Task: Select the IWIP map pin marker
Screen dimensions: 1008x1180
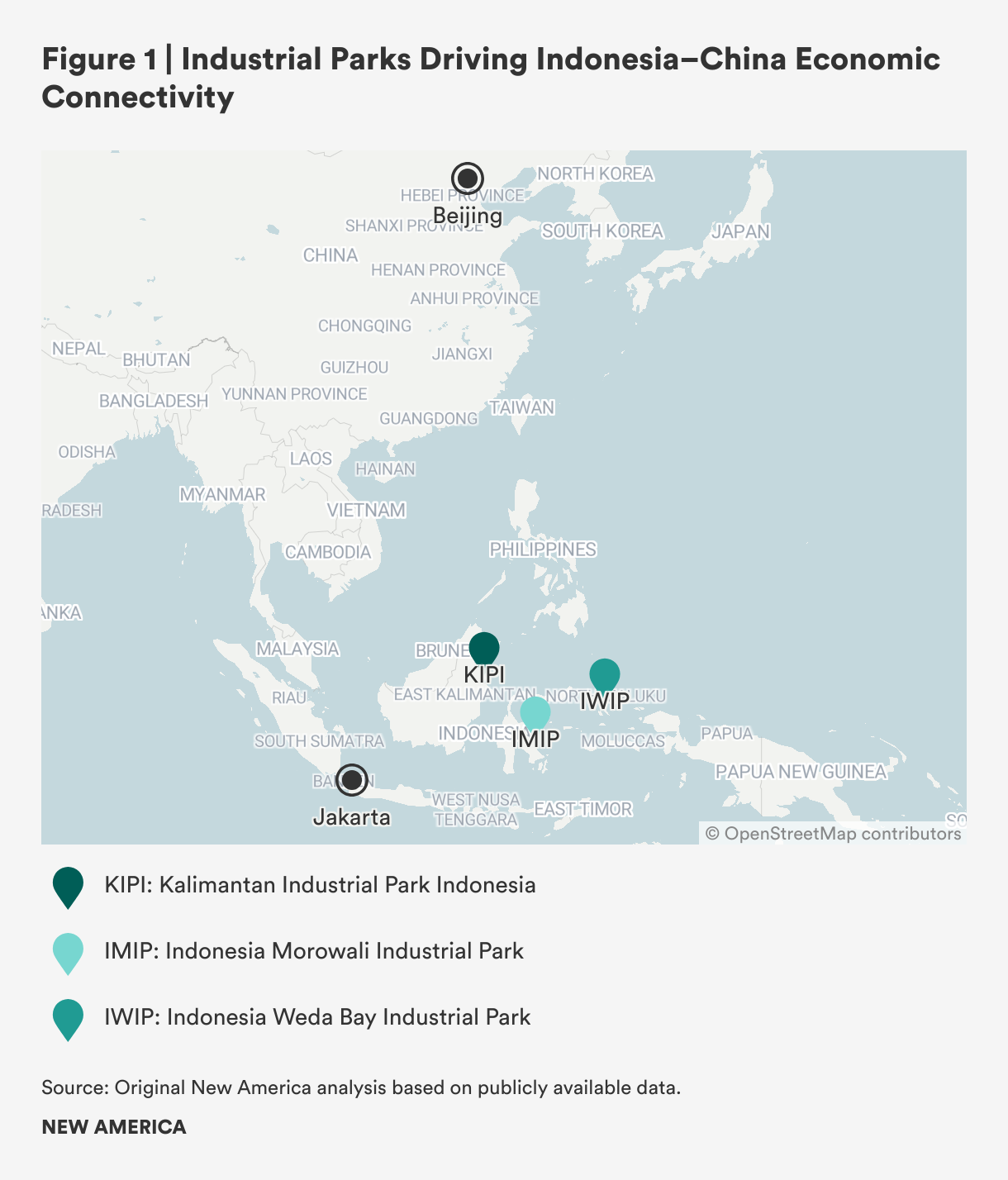Action: pyautogui.click(x=605, y=675)
